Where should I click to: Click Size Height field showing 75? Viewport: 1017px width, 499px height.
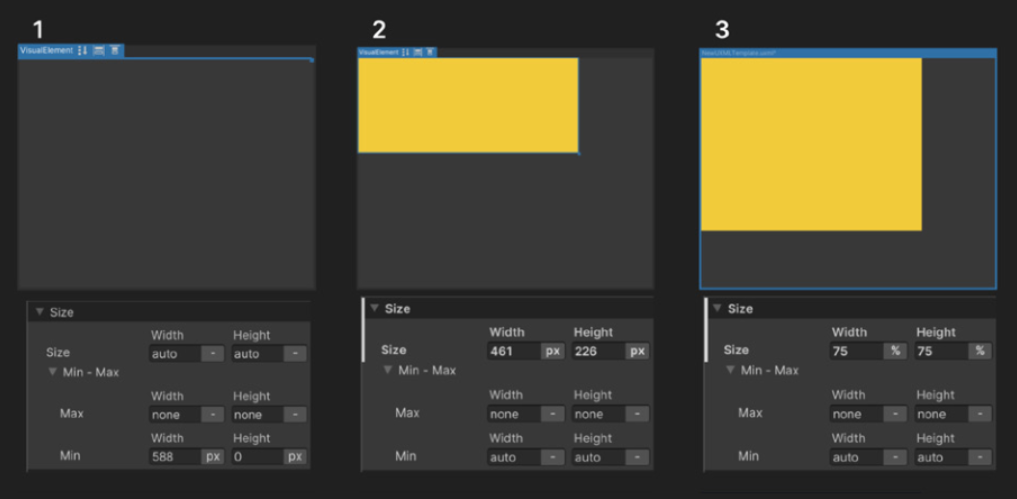941,351
